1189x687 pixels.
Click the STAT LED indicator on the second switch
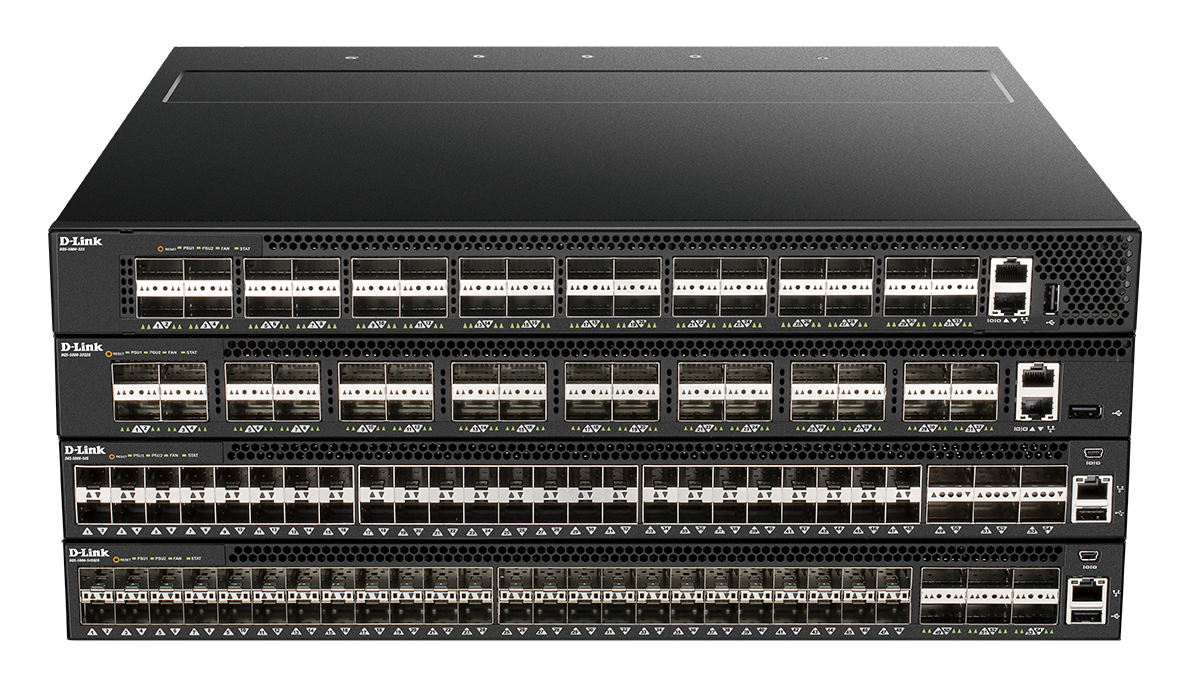point(184,352)
